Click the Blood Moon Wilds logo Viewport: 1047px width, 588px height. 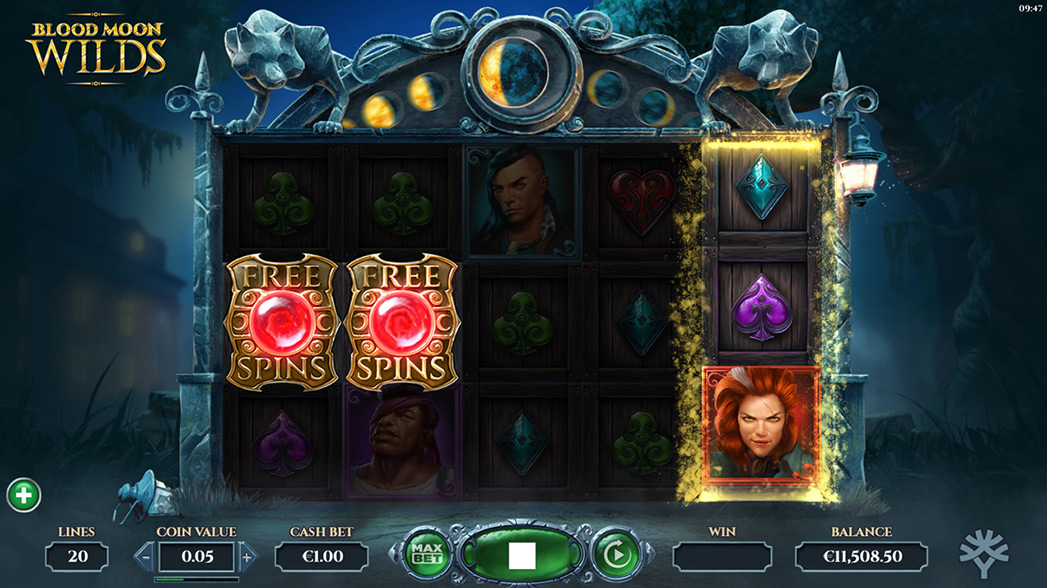pyautogui.click(x=96, y=49)
